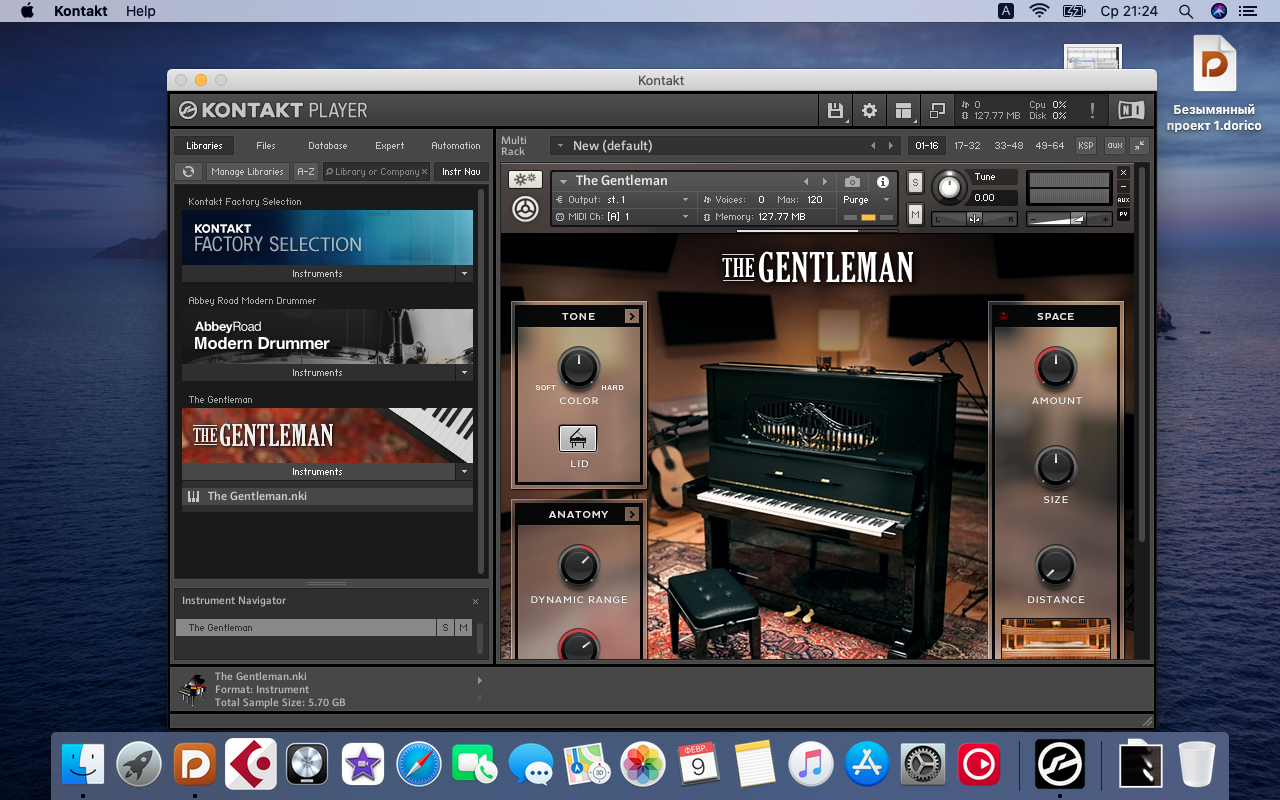Click the minimized view icon
Viewport: 1280px width, 800px height.
pos(937,110)
